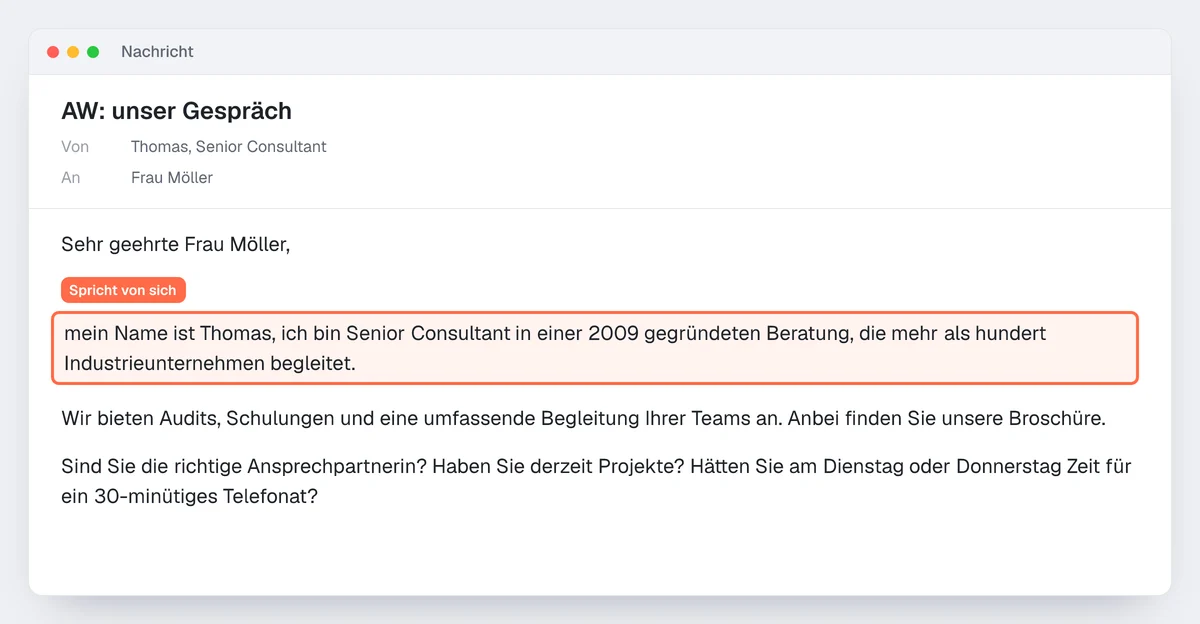The height and width of the screenshot is (624, 1200).
Task: Click the subject 'AW: unser Gespräch'
Action: click(x=176, y=111)
